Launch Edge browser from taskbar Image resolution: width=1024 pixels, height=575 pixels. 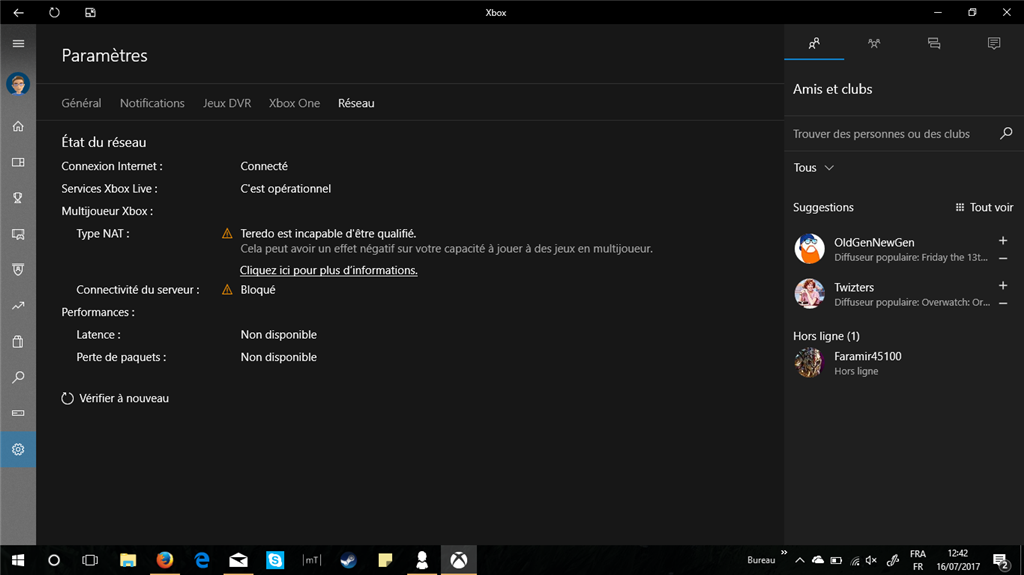click(202, 560)
